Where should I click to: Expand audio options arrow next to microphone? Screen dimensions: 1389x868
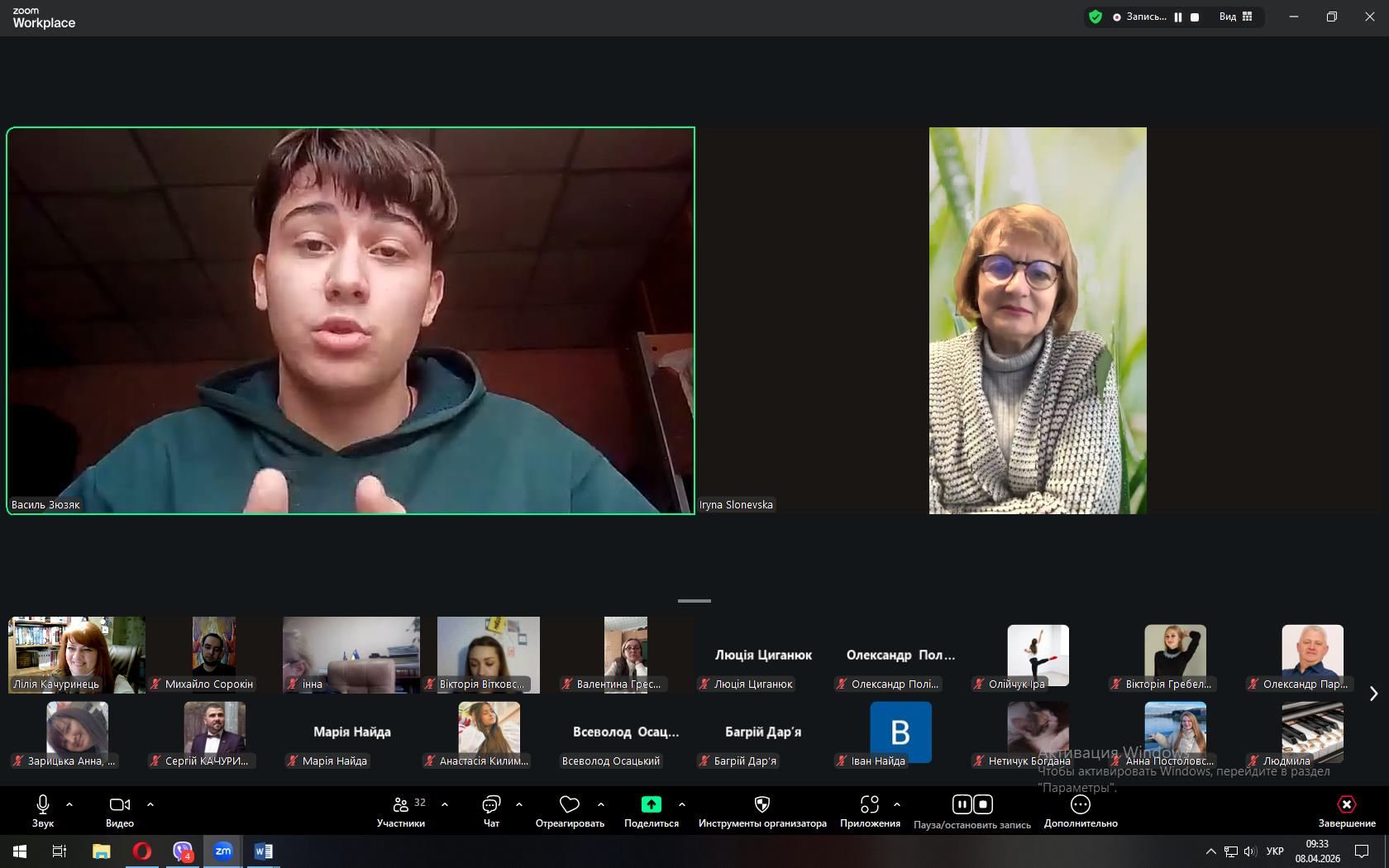(x=69, y=804)
